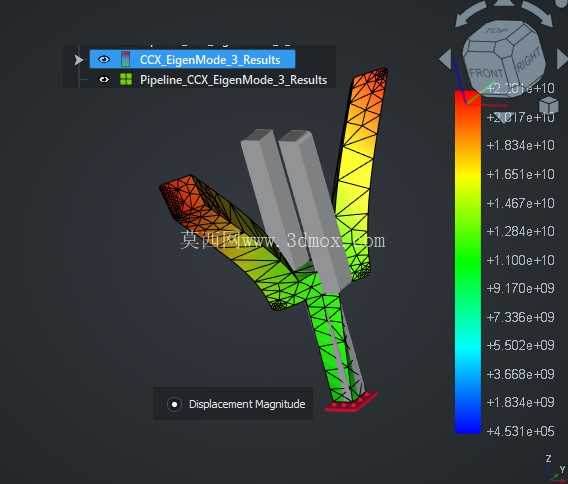568x484 pixels.
Task: Toggle visibility of CCX_EigenMode_3_Results
Action: pos(104,59)
